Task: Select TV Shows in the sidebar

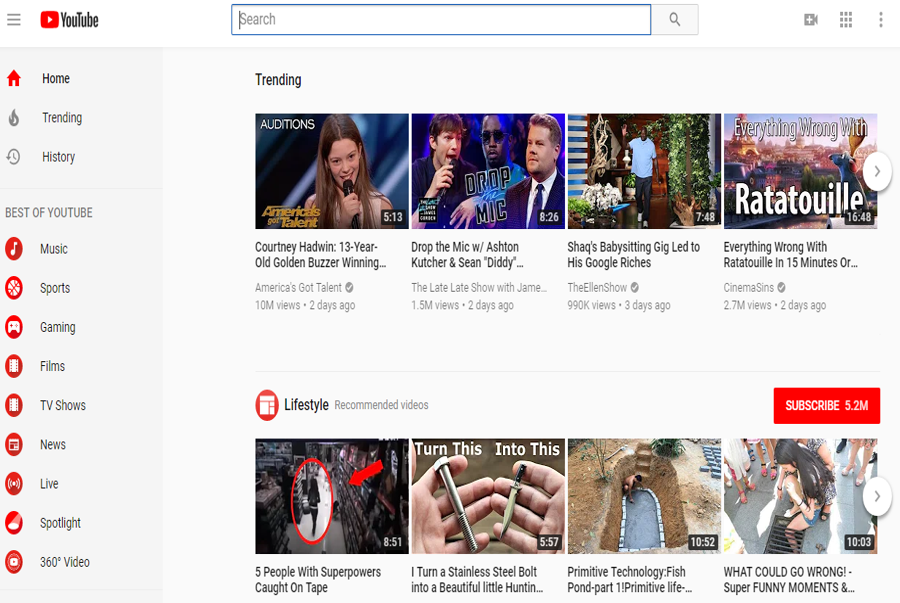Action: (x=63, y=405)
